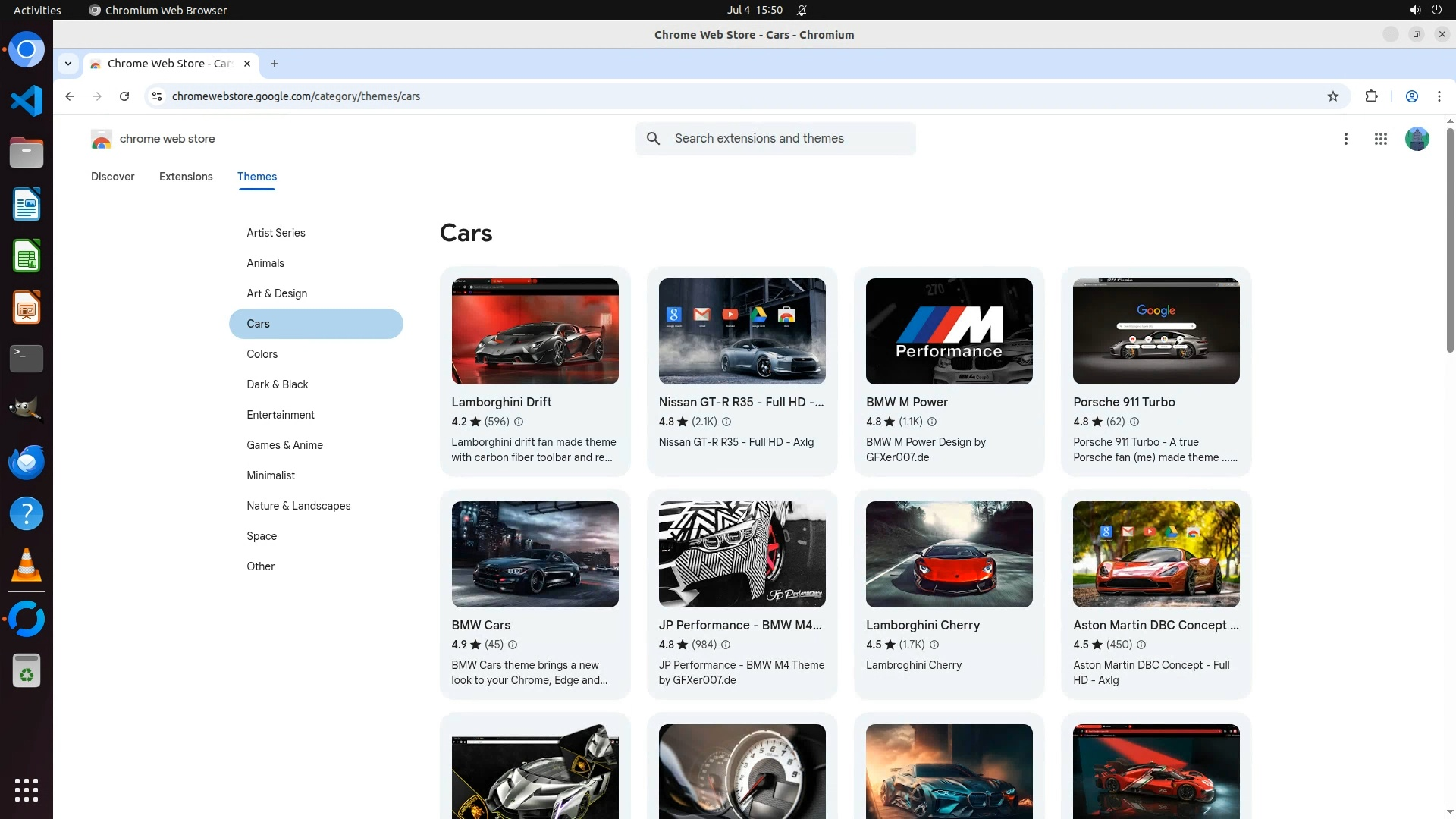Select the Dark & Black category
The height and width of the screenshot is (819, 1456).
point(277,384)
